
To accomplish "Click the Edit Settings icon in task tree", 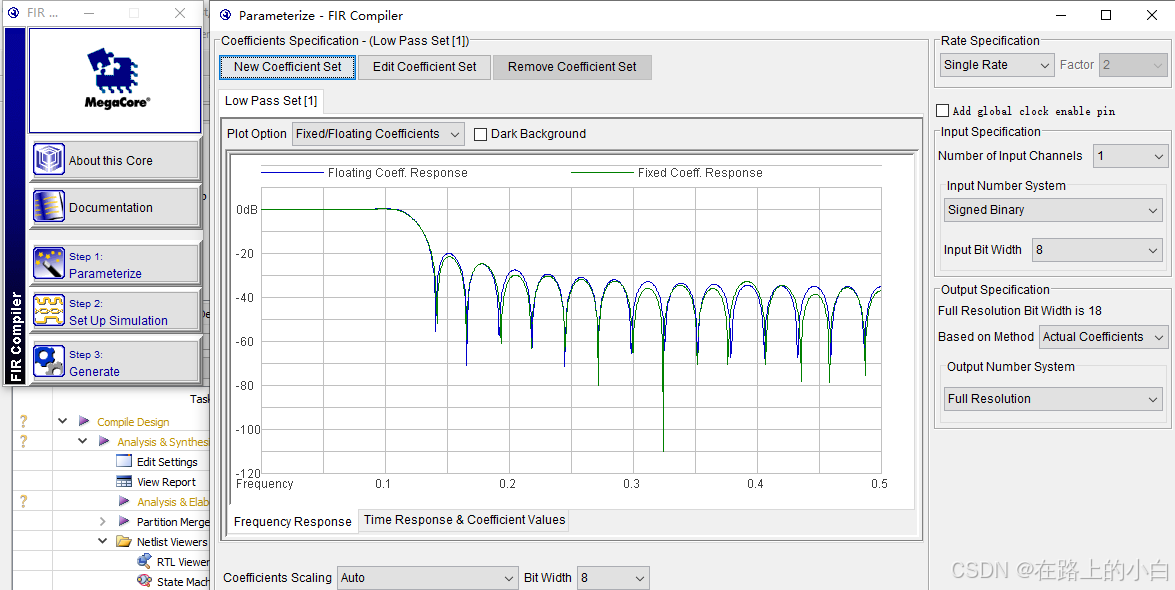I will [124, 462].
